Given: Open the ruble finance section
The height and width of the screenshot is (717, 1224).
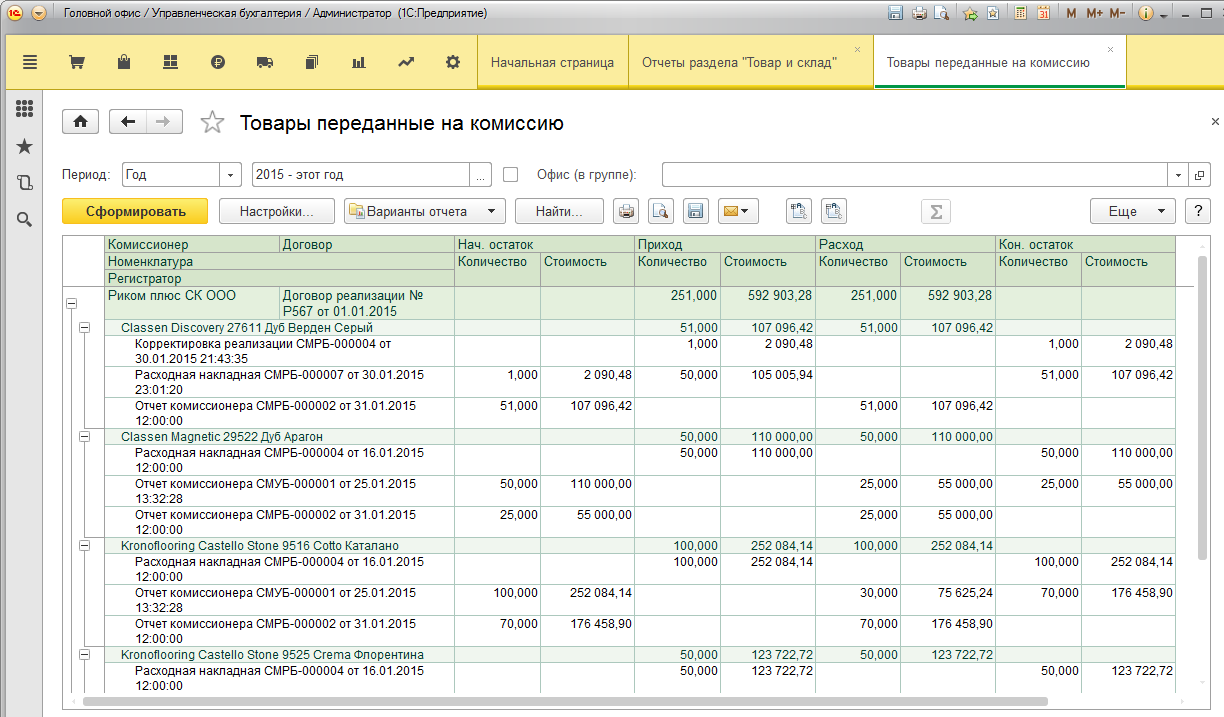Looking at the screenshot, I should (x=218, y=62).
